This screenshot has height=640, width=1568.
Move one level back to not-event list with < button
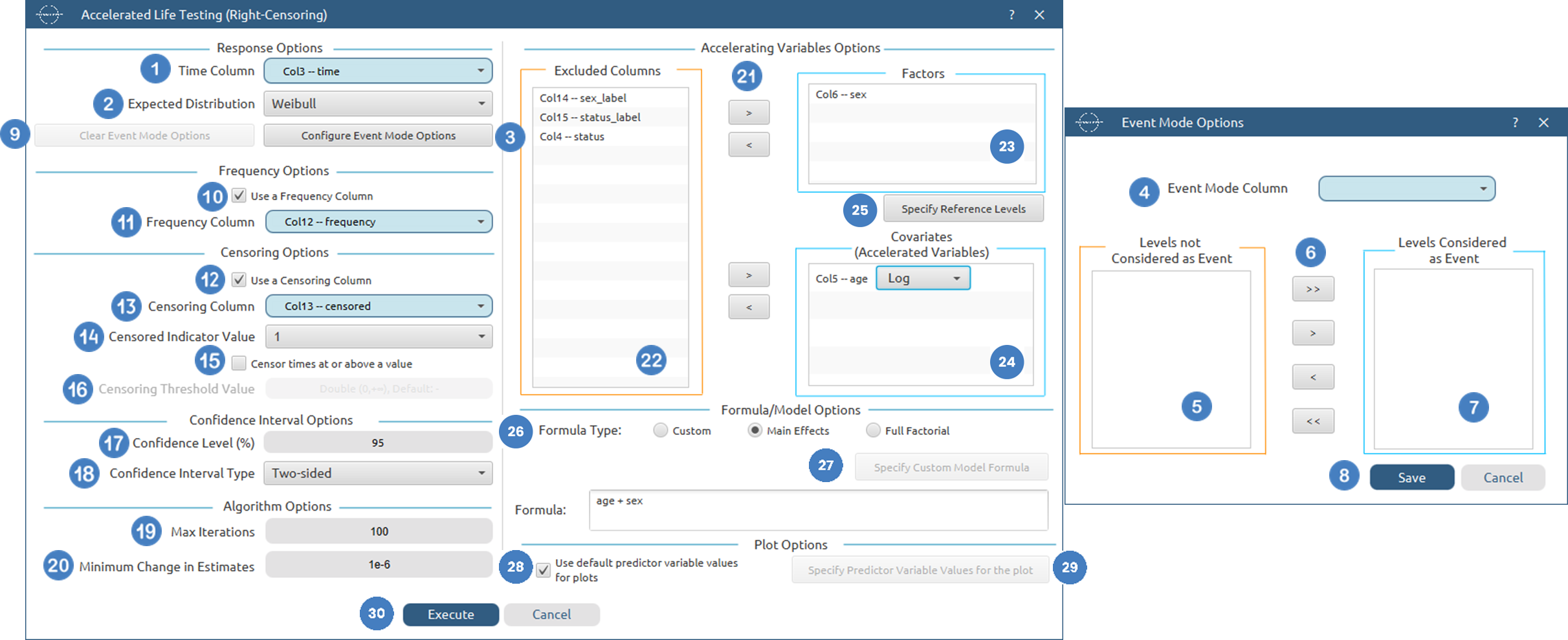[1313, 377]
